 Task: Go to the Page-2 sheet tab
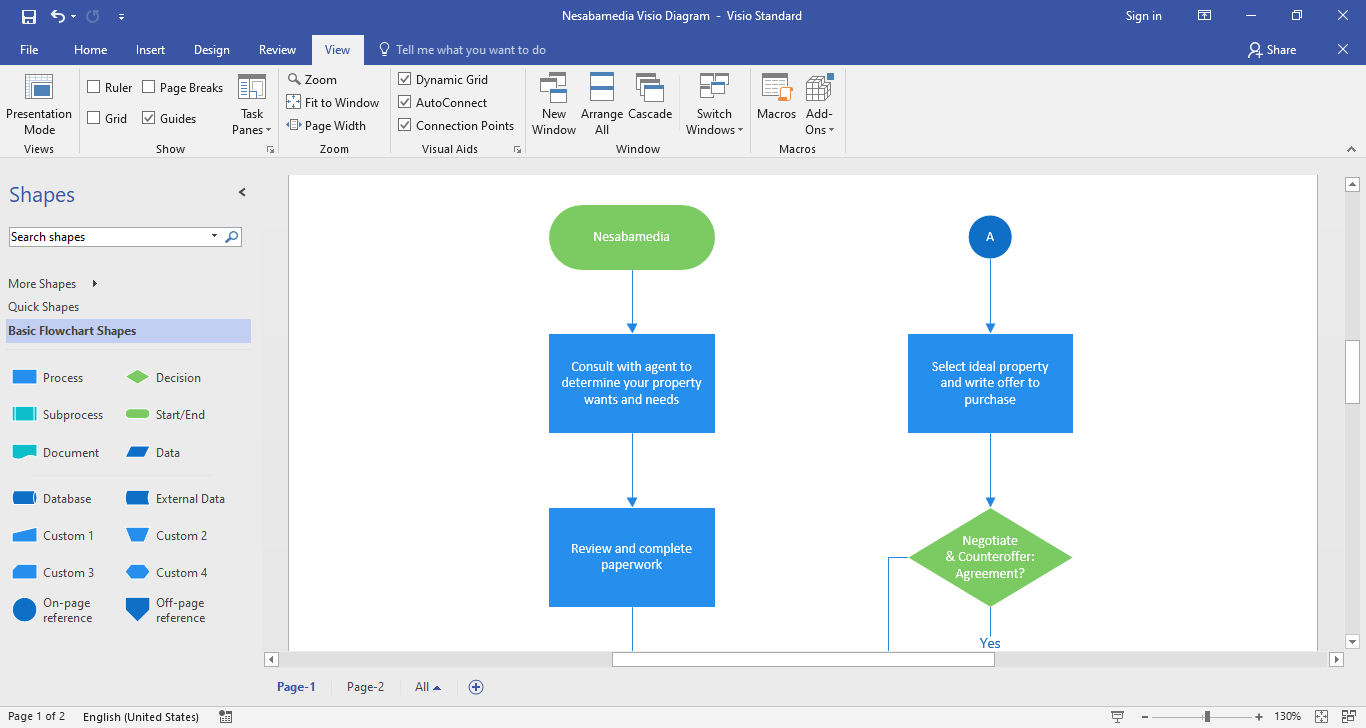click(x=365, y=687)
